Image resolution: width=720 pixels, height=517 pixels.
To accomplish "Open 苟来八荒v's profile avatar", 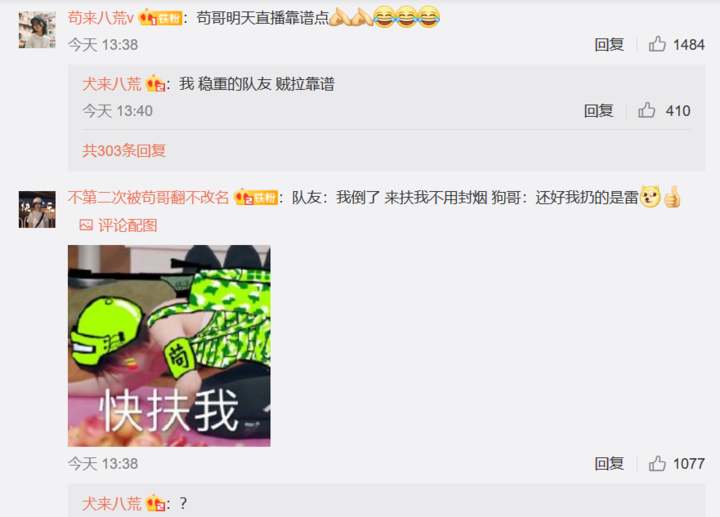I will [37, 30].
